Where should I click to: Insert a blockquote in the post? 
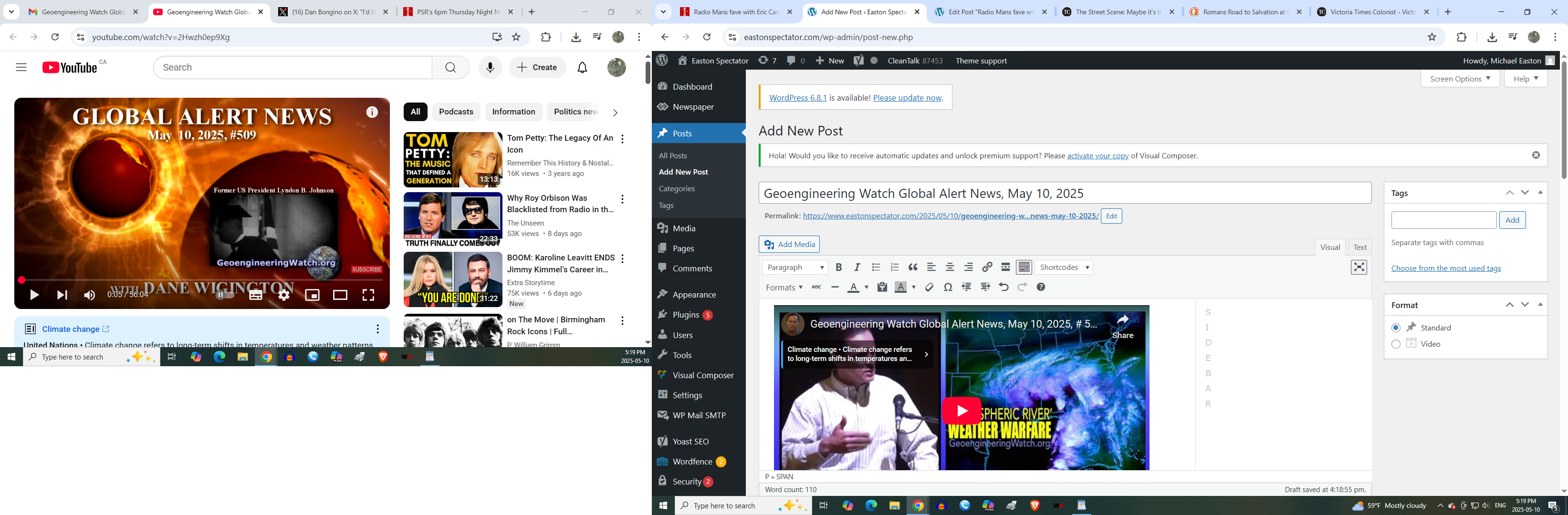(913, 268)
